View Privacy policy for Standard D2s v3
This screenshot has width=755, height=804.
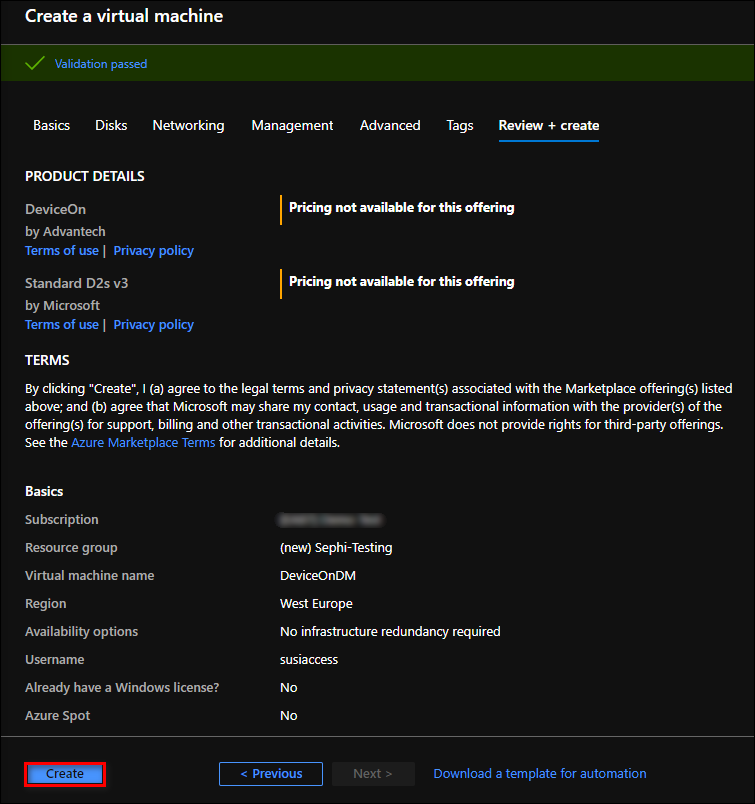(x=154, y=325)
